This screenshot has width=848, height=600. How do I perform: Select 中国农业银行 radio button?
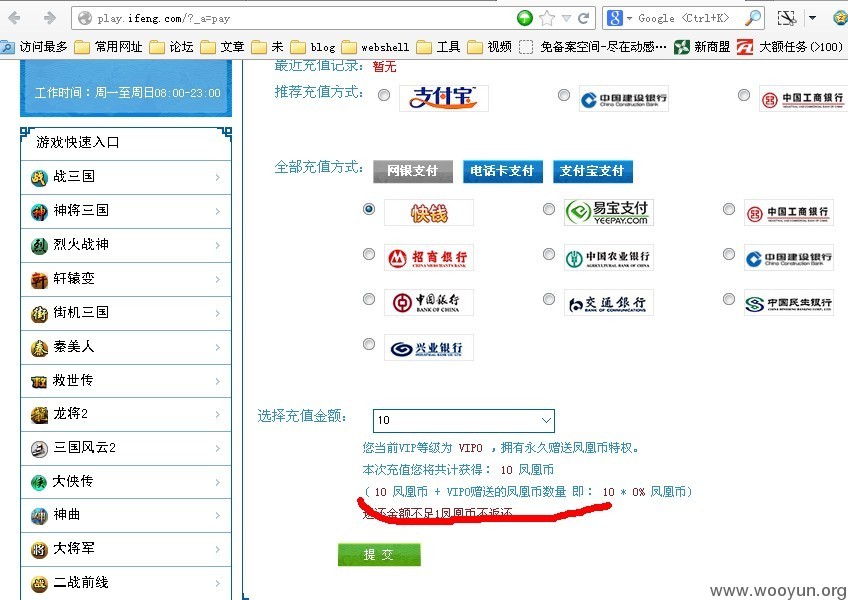(x=548, y=254)
